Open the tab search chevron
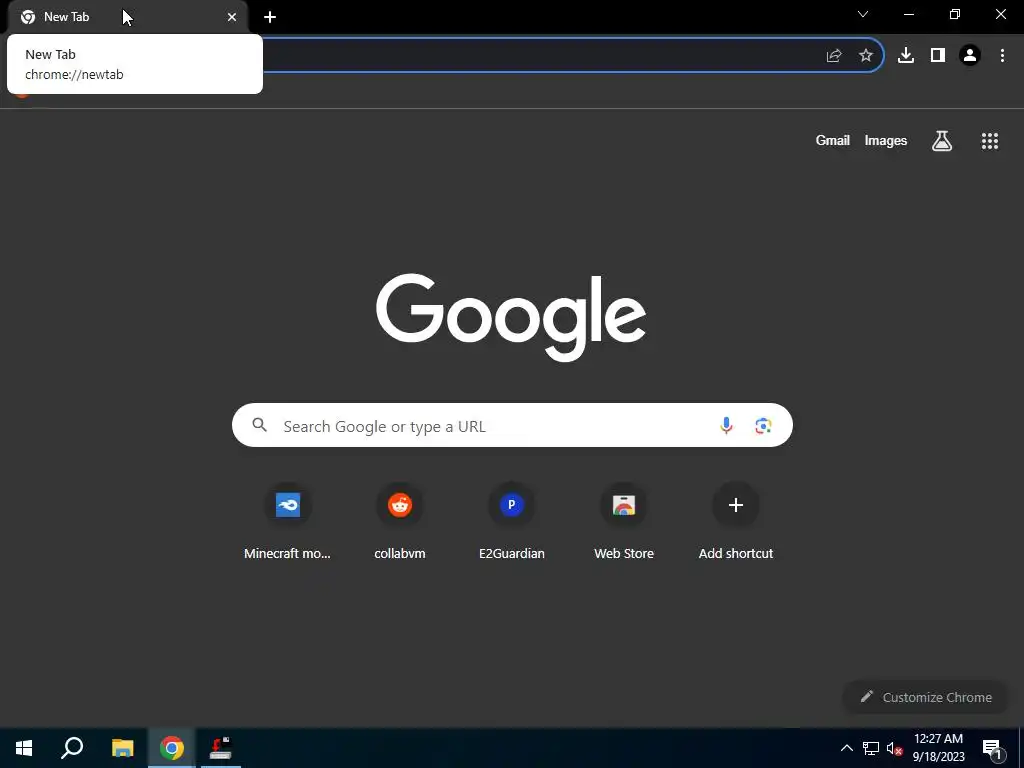This screenshot has width=1024, height=768. pos(863,14)
